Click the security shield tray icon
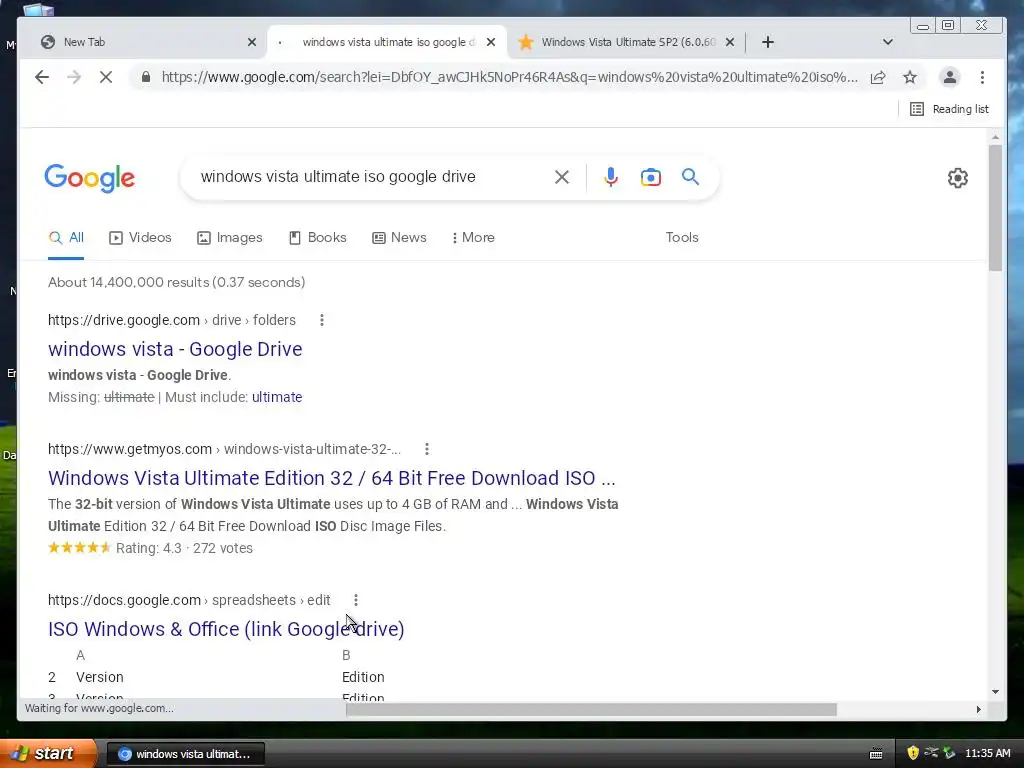 point(912,753)
